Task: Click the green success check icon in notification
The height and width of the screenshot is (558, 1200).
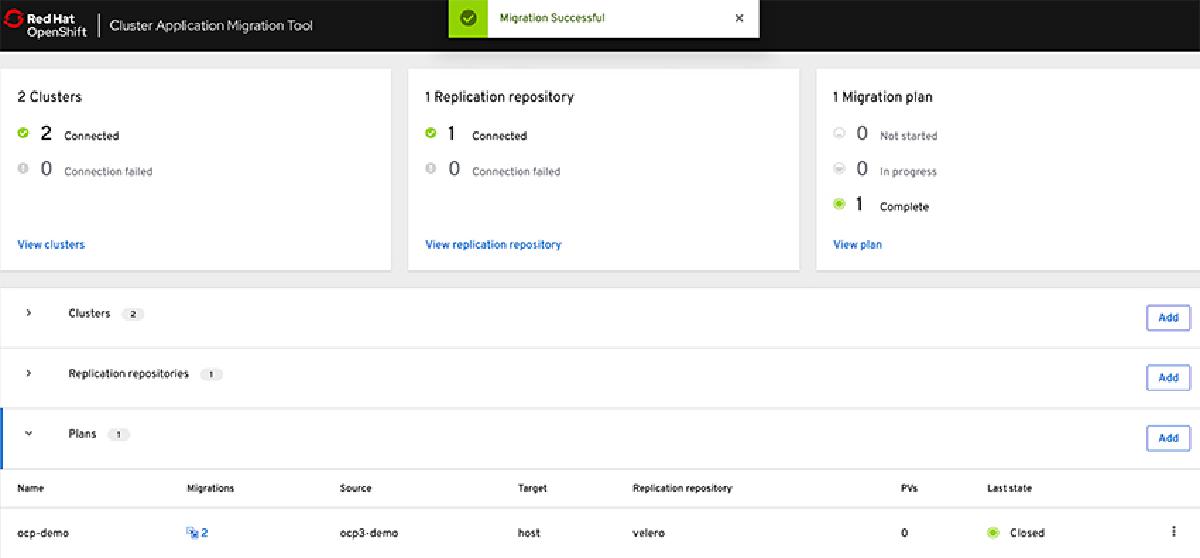Action: pos(468,18)
